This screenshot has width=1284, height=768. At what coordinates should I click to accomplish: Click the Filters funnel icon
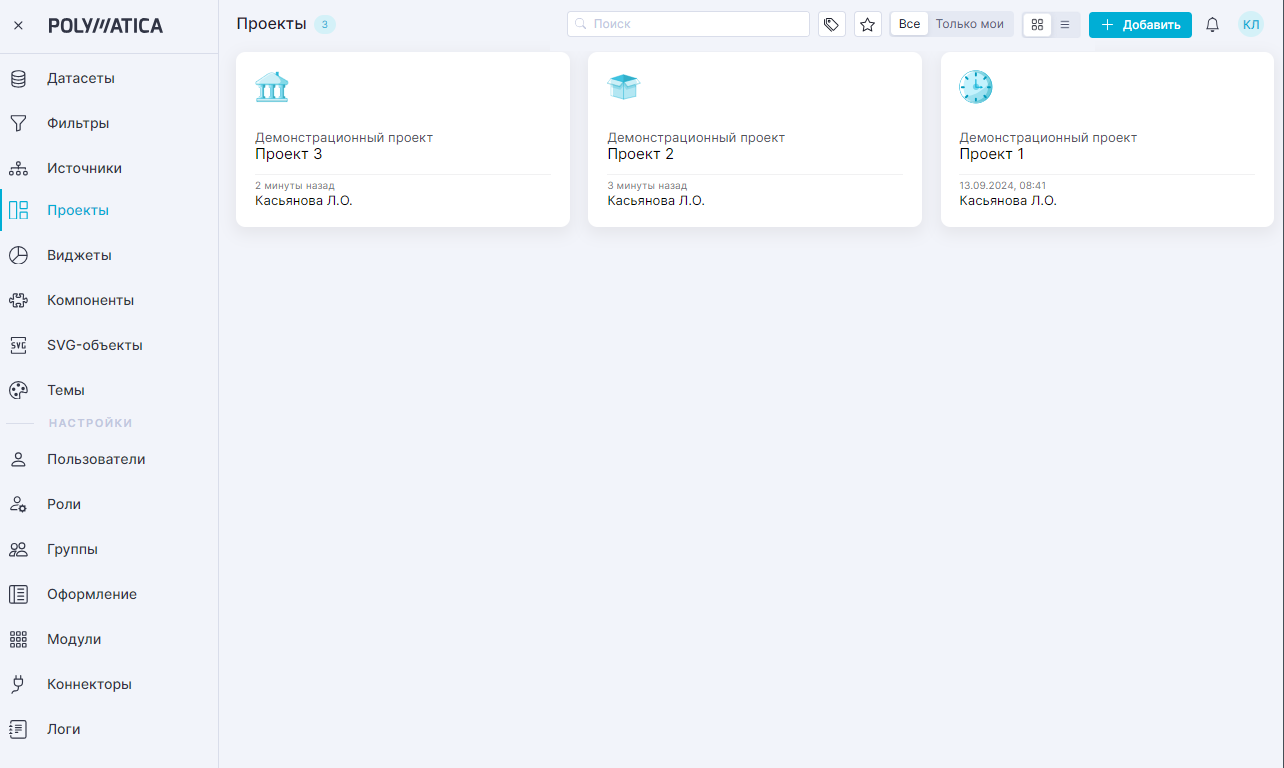(18, 123)
